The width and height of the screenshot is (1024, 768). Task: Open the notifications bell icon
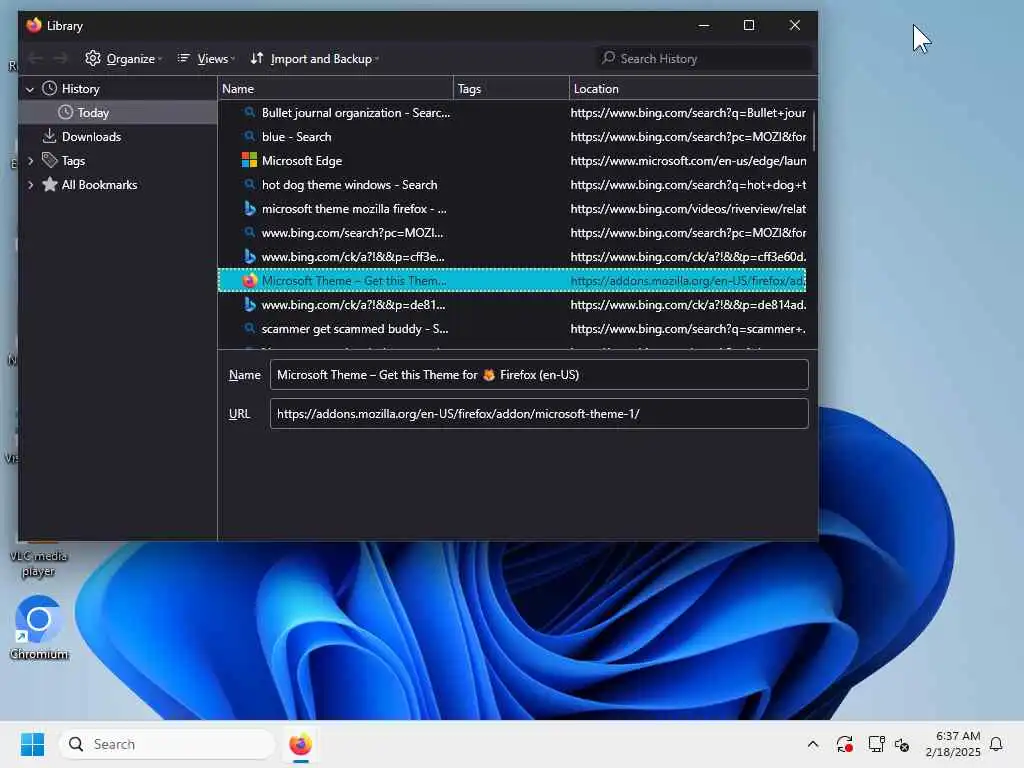point(996,744)
